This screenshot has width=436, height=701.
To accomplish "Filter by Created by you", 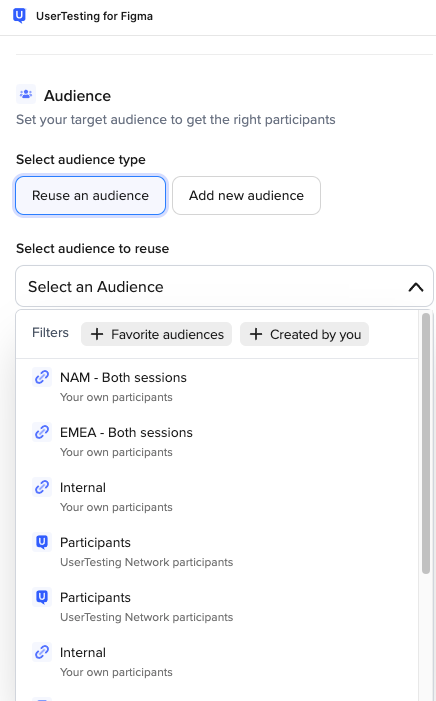I will click(x=305, y=334).
